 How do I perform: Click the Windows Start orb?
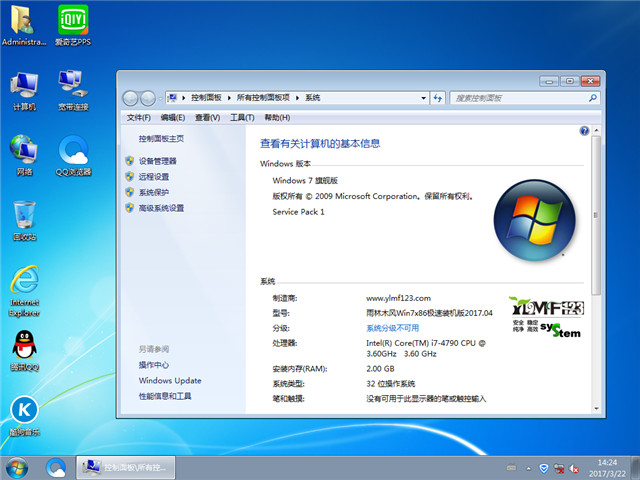click(x=17, y=468)
